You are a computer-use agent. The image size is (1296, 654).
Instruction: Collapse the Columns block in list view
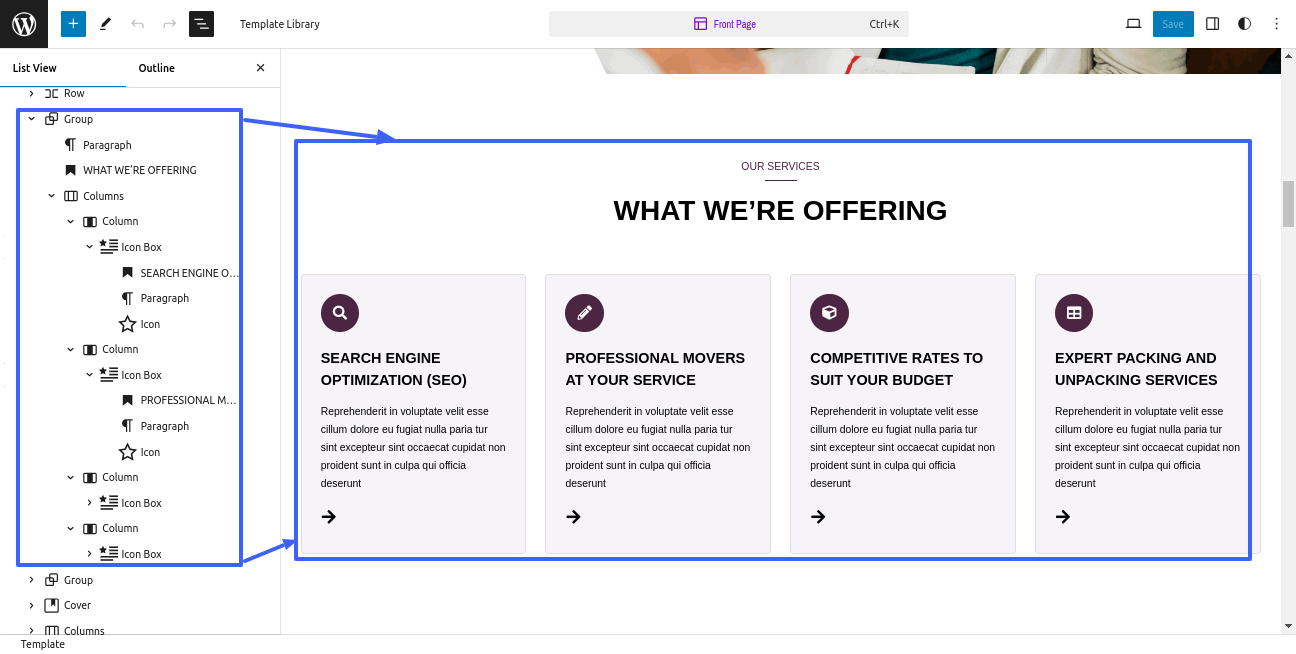(51, 196)
